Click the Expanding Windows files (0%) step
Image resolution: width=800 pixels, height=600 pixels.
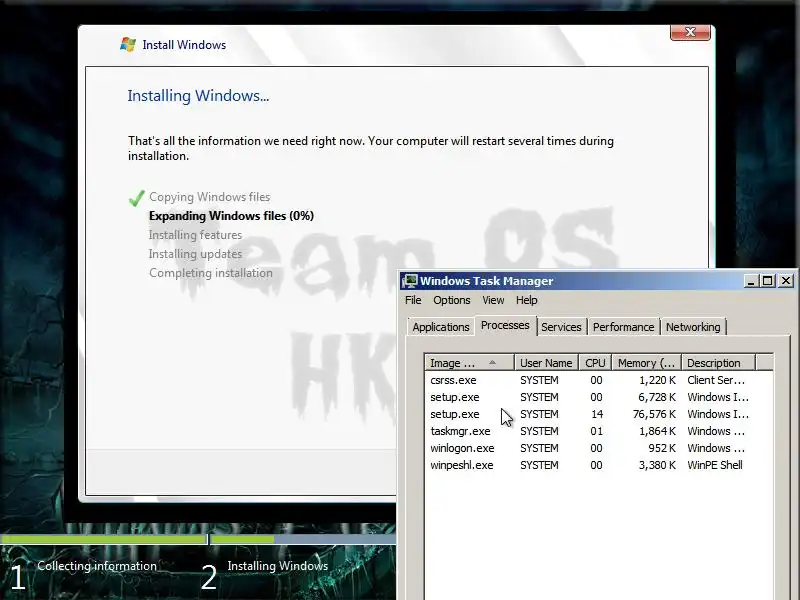[x=231, y=216]
